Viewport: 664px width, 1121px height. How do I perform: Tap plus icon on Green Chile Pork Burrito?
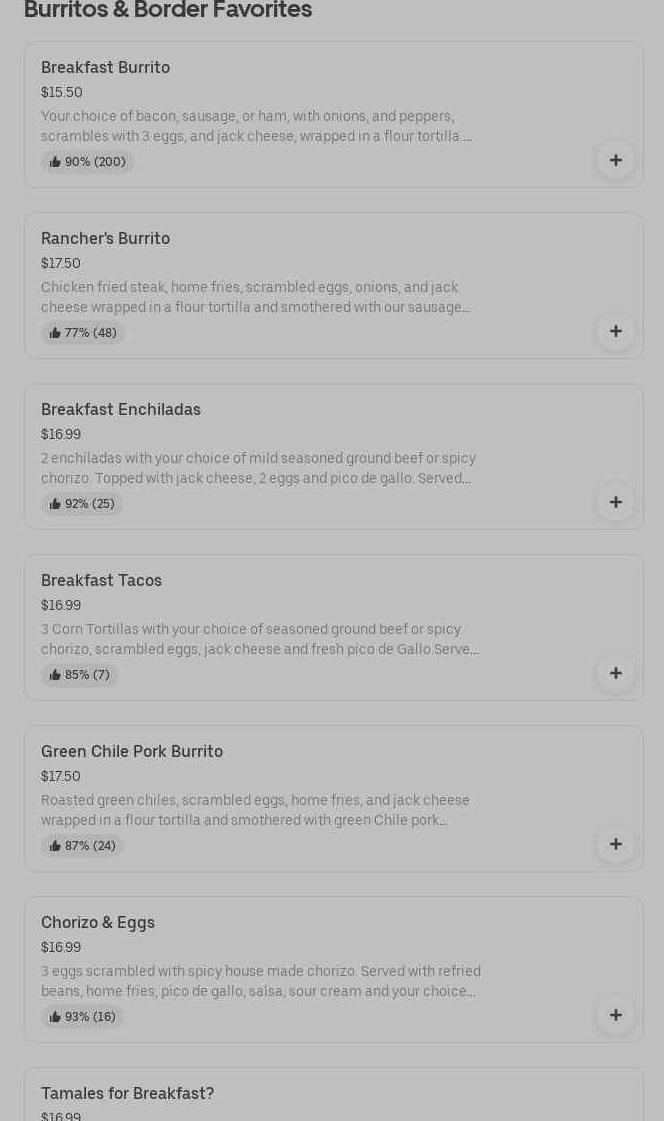[x=615, y=844]
